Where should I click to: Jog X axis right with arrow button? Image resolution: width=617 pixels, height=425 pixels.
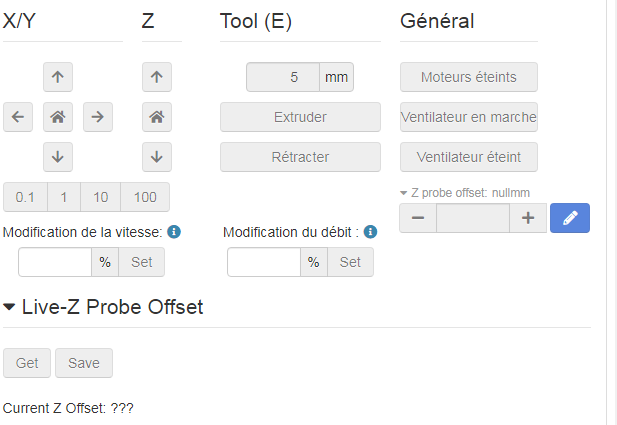click(97, 117)
